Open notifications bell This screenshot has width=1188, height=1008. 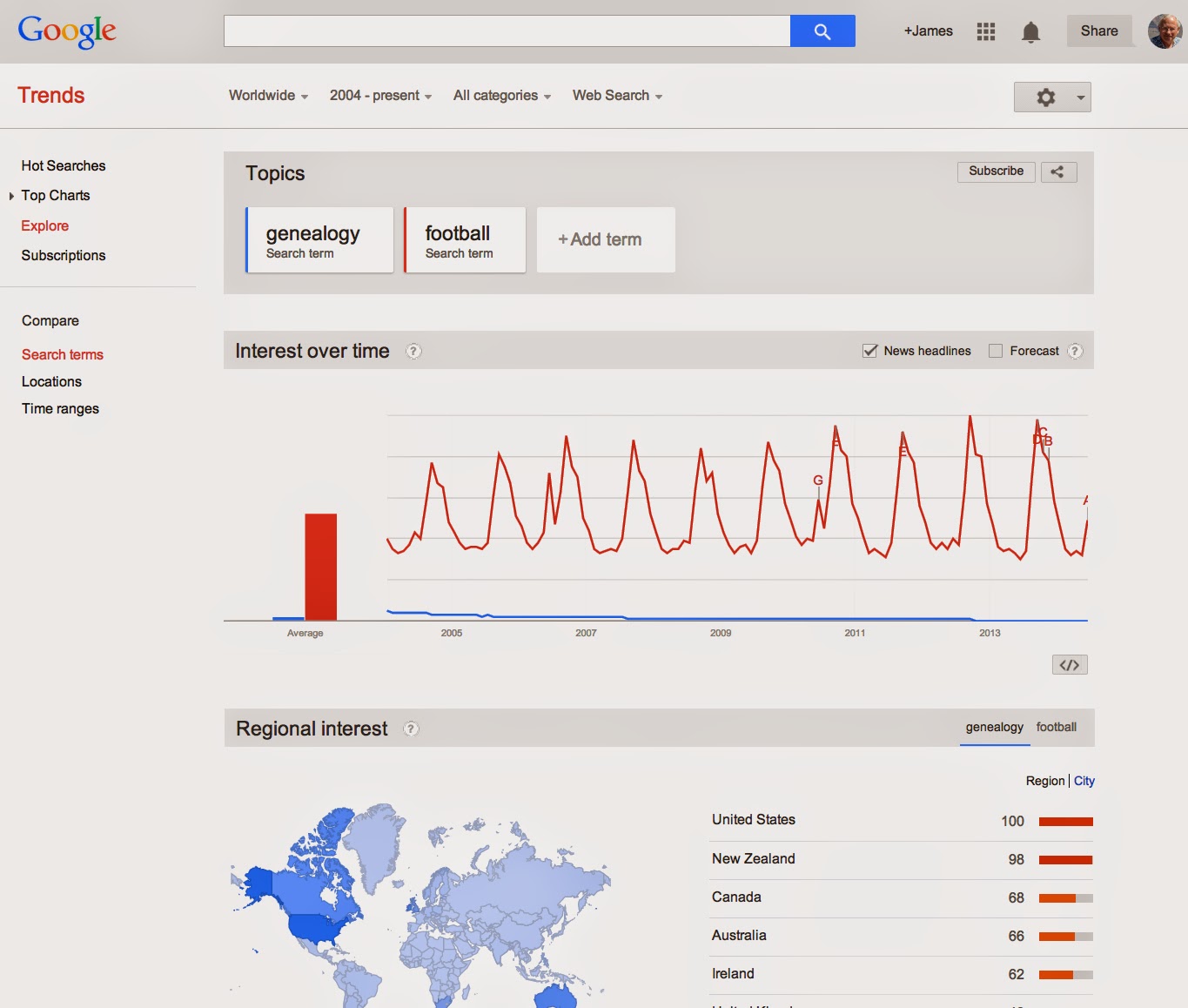pyautogui.click(x=1030, y=32)
